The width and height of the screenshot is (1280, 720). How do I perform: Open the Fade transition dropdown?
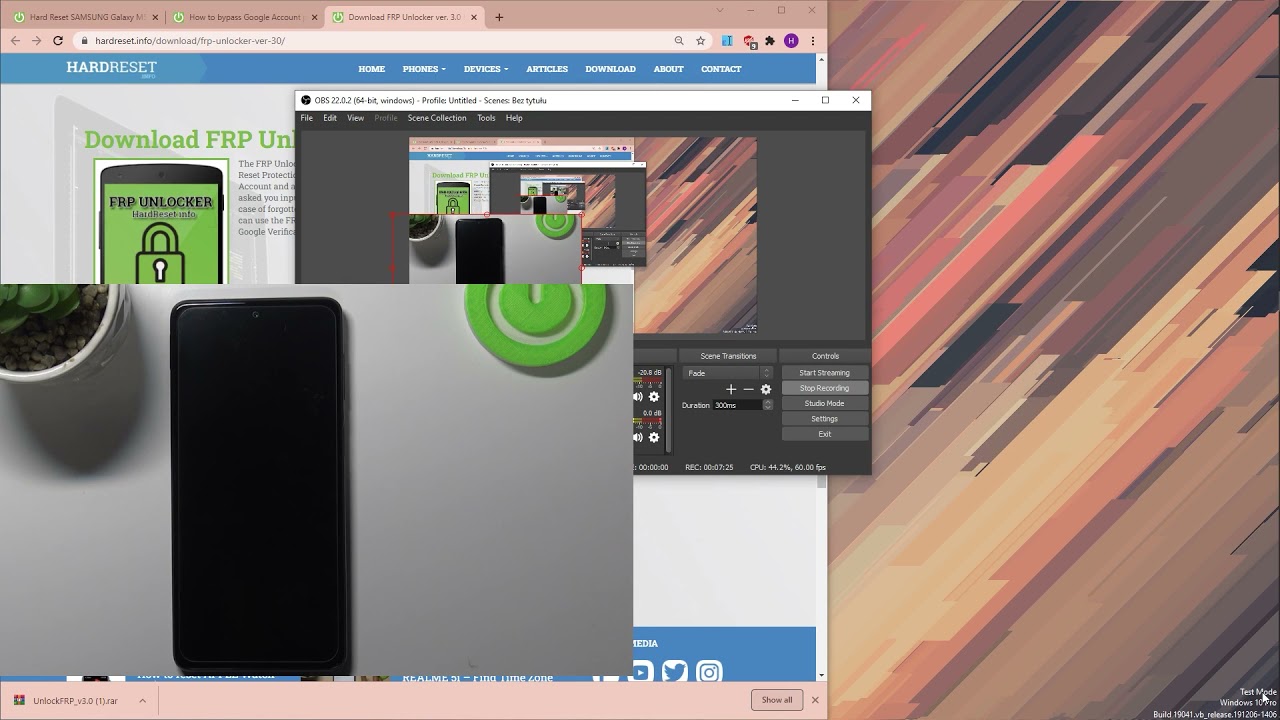(728, 373)
